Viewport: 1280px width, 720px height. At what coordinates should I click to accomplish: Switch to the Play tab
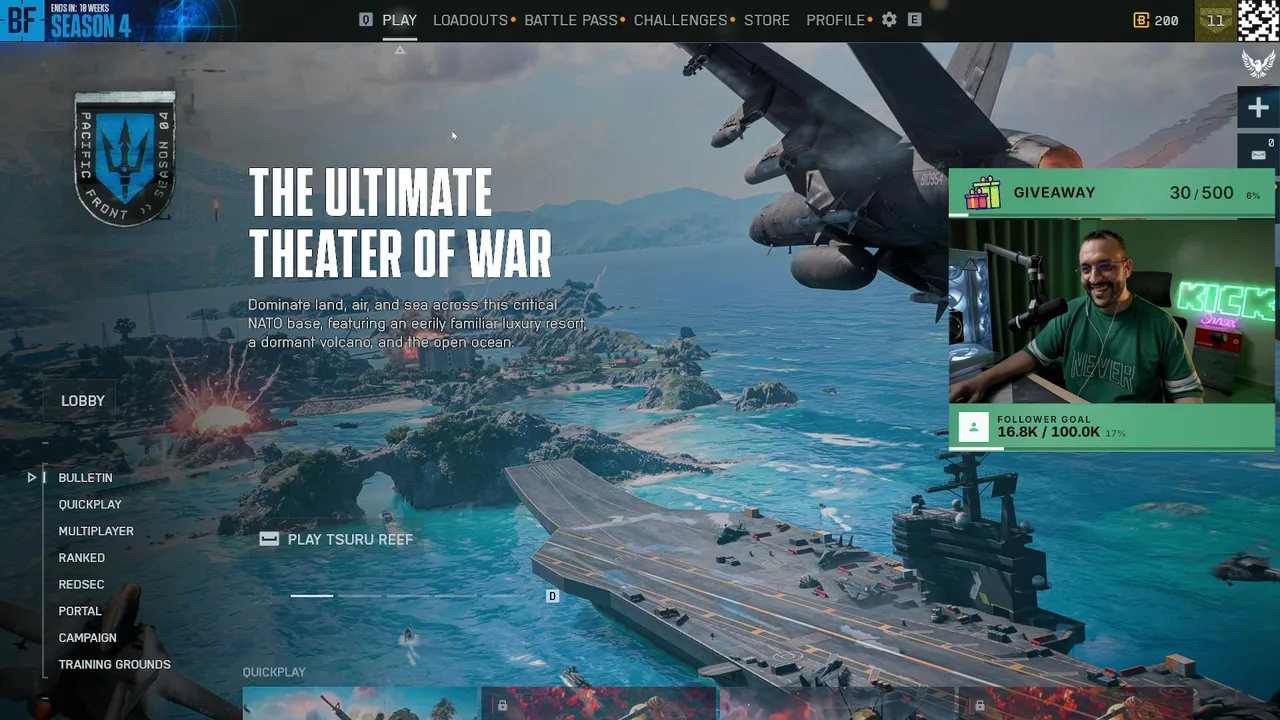point(400,20)
